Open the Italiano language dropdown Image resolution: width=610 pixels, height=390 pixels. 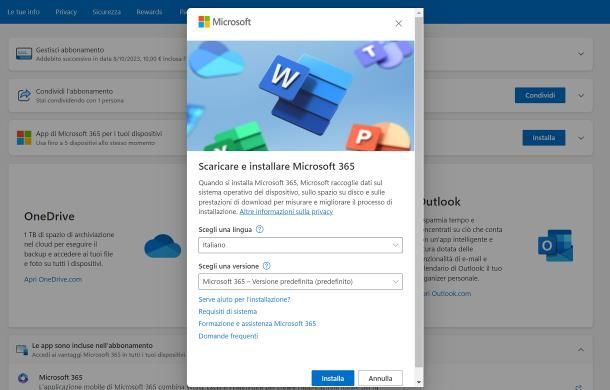point(300,245)
